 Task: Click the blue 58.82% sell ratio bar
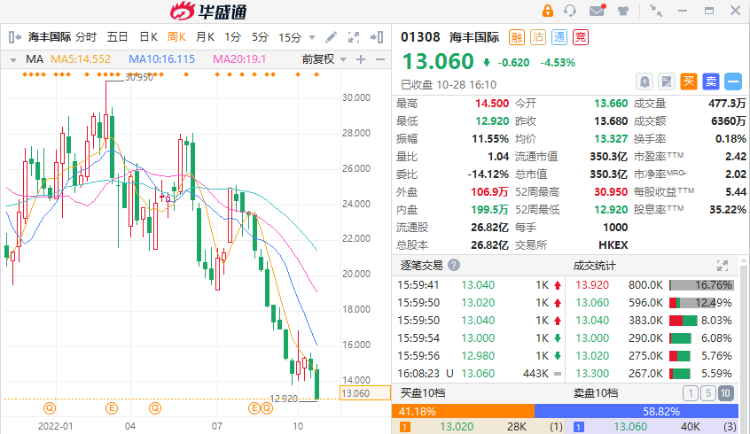point(636,411)
